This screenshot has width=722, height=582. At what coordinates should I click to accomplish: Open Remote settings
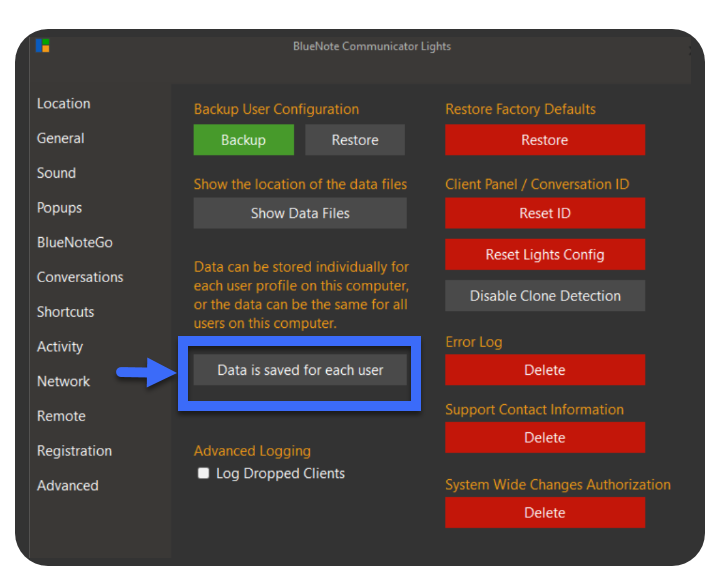61,416
